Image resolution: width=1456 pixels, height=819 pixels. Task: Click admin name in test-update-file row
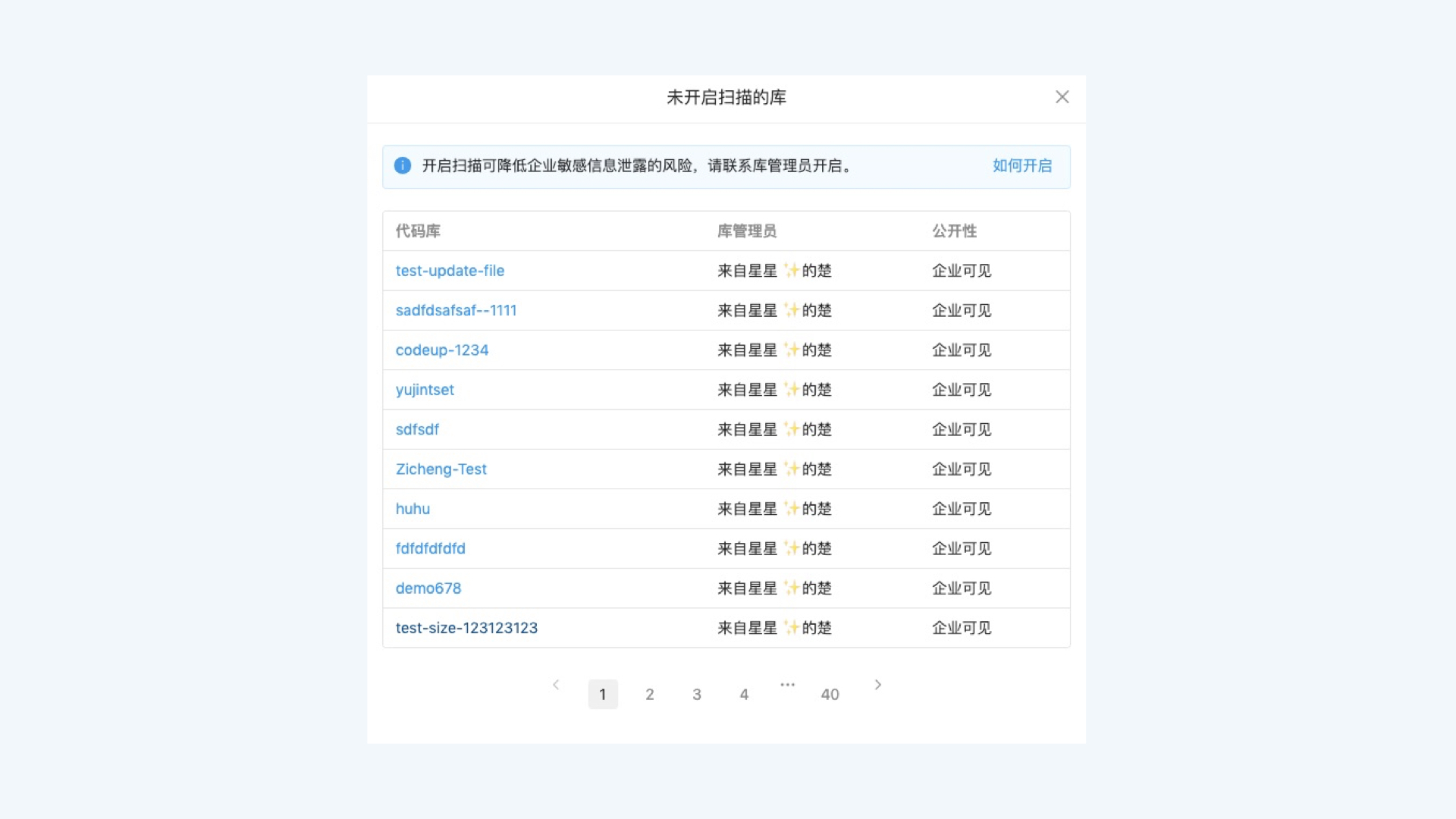tap(774, 271)
